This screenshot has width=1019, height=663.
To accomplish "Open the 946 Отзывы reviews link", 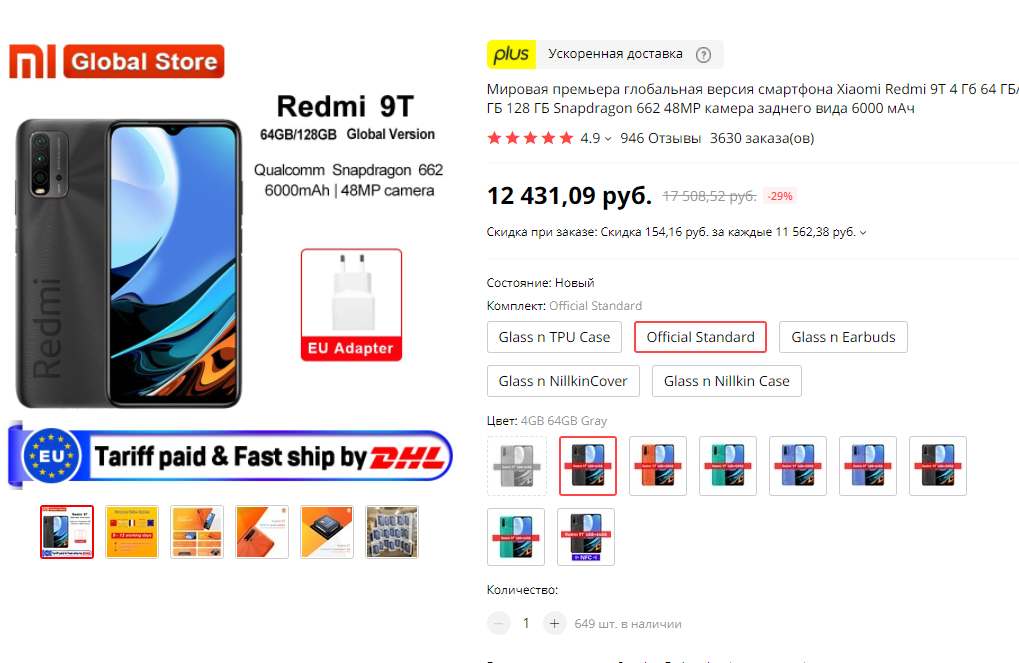I will click(660, 138).
